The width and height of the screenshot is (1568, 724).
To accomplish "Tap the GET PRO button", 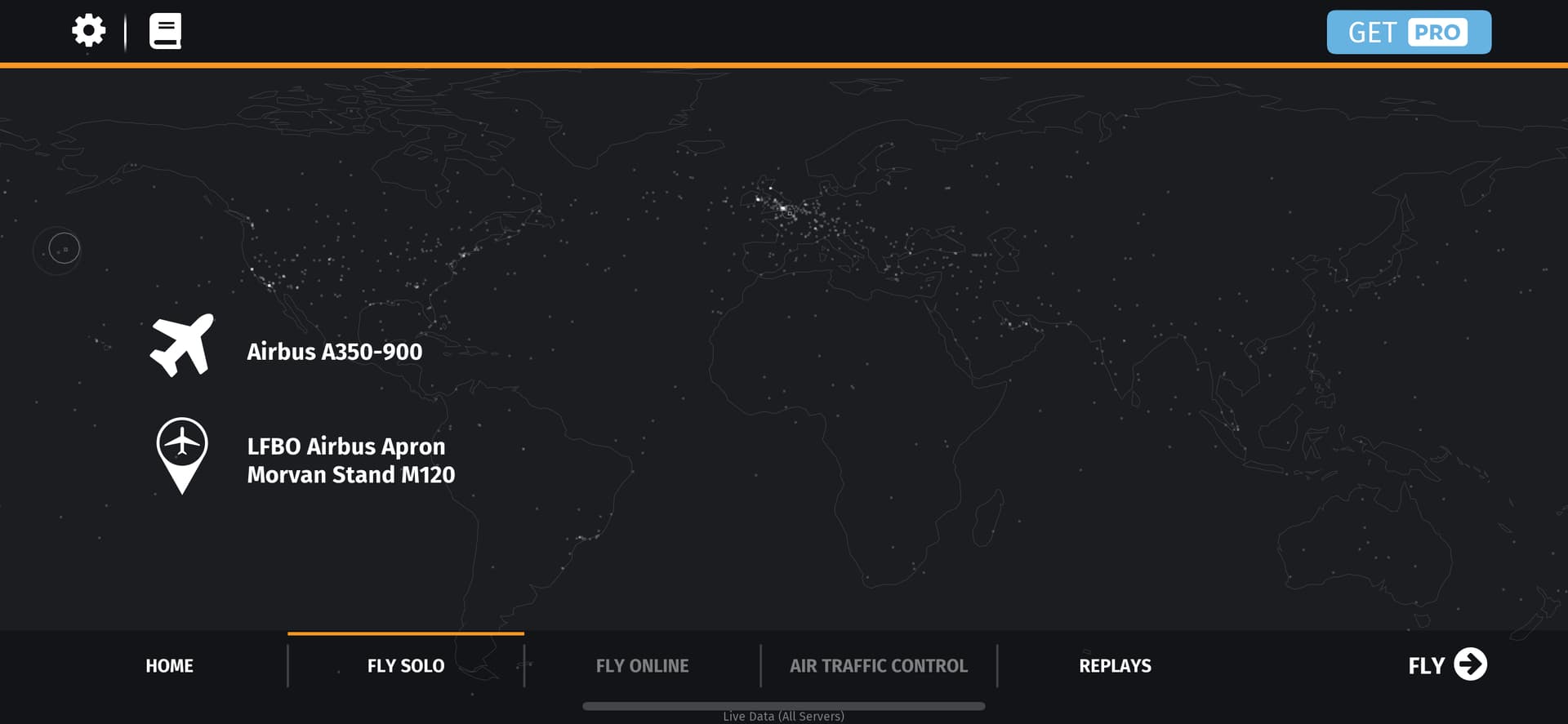I will 1409,32.
